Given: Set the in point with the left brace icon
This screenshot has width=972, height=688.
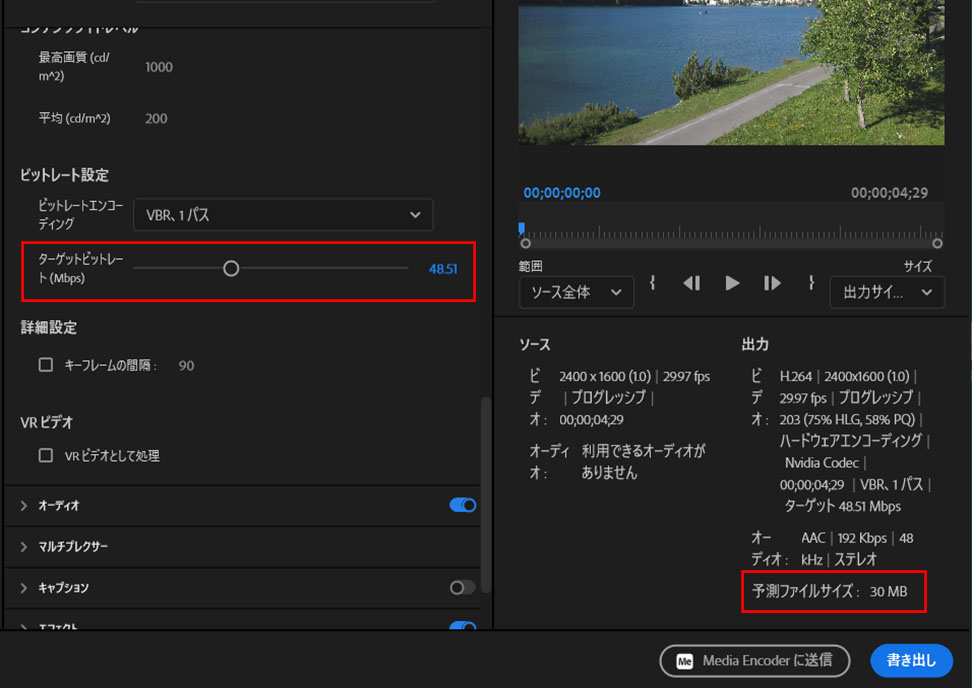Looking at the screenshot, I should (x=652, y=283).
